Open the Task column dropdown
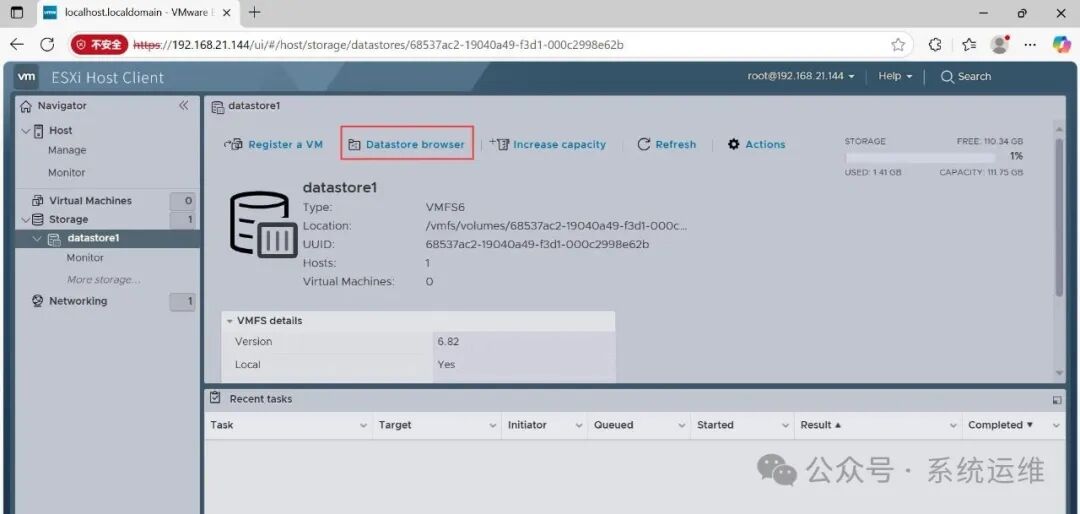Viewport: 1080px width, 514px height. [x=364, y=426]
